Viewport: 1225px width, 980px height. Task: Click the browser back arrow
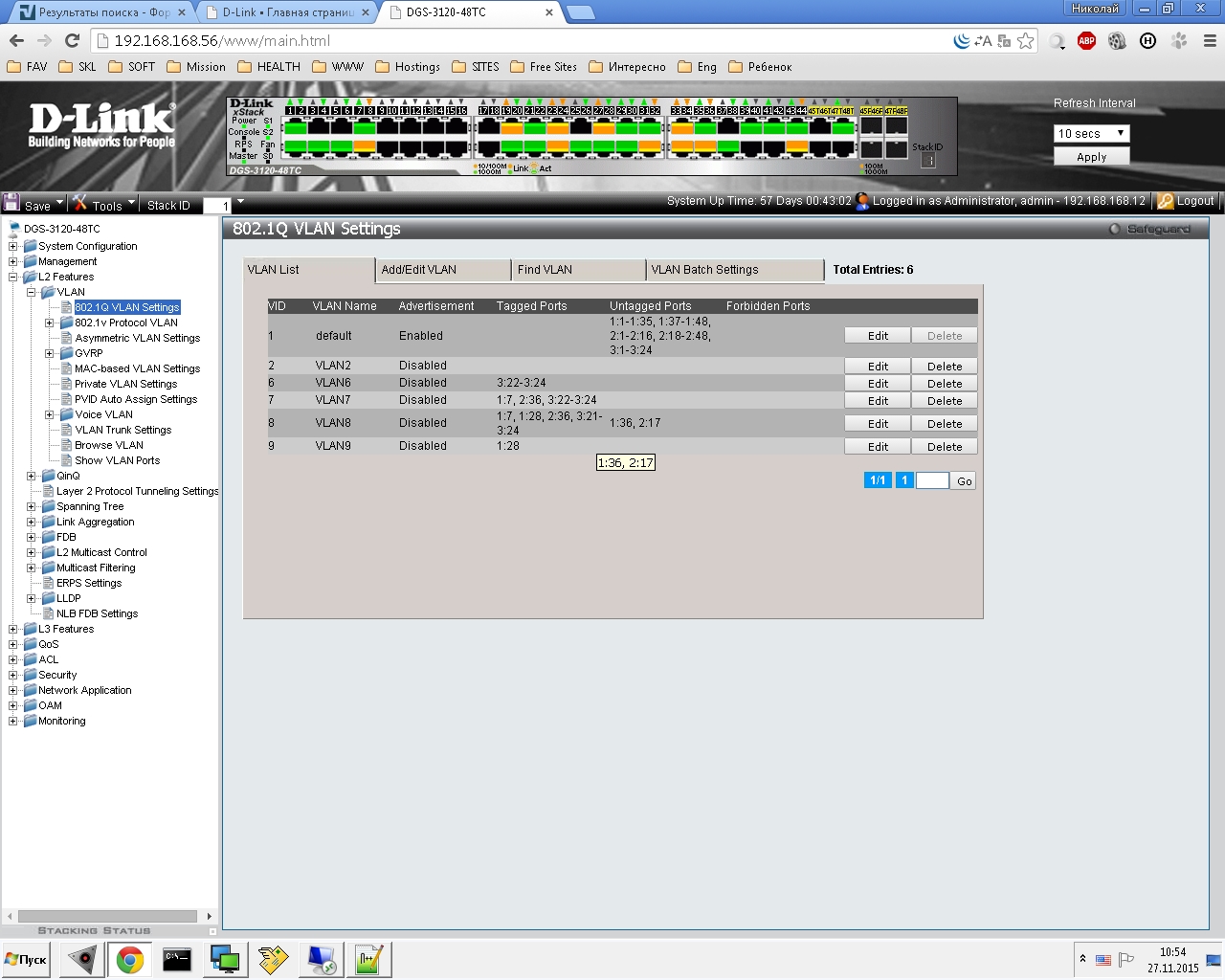point(16,40)
